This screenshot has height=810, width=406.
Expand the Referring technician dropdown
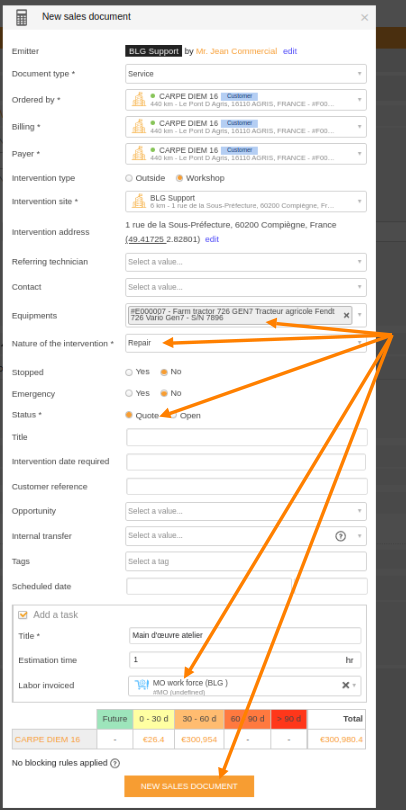(246, 262)
